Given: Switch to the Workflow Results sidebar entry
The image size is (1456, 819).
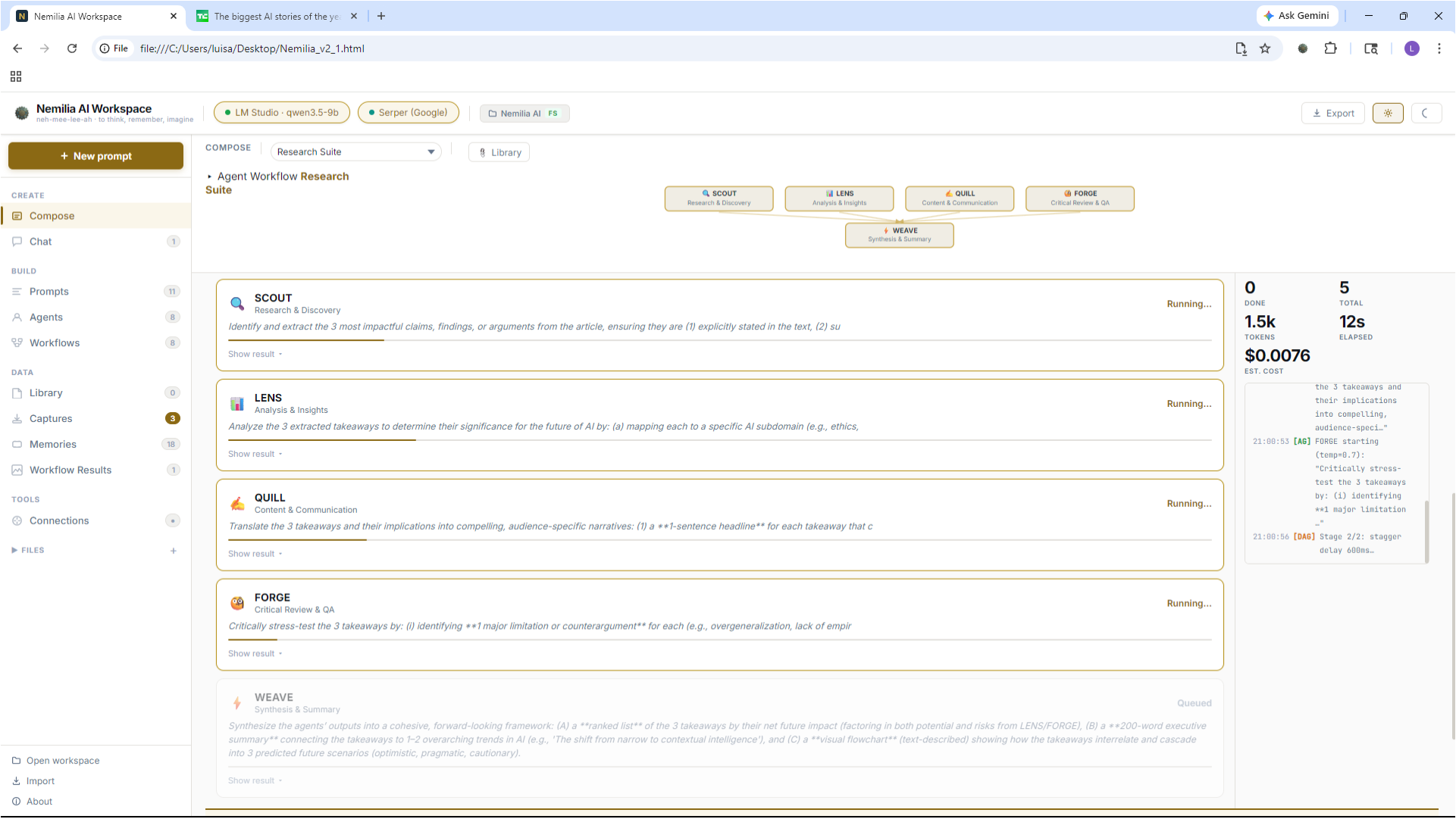Looking at the screenshot, I should click(70, 470).
